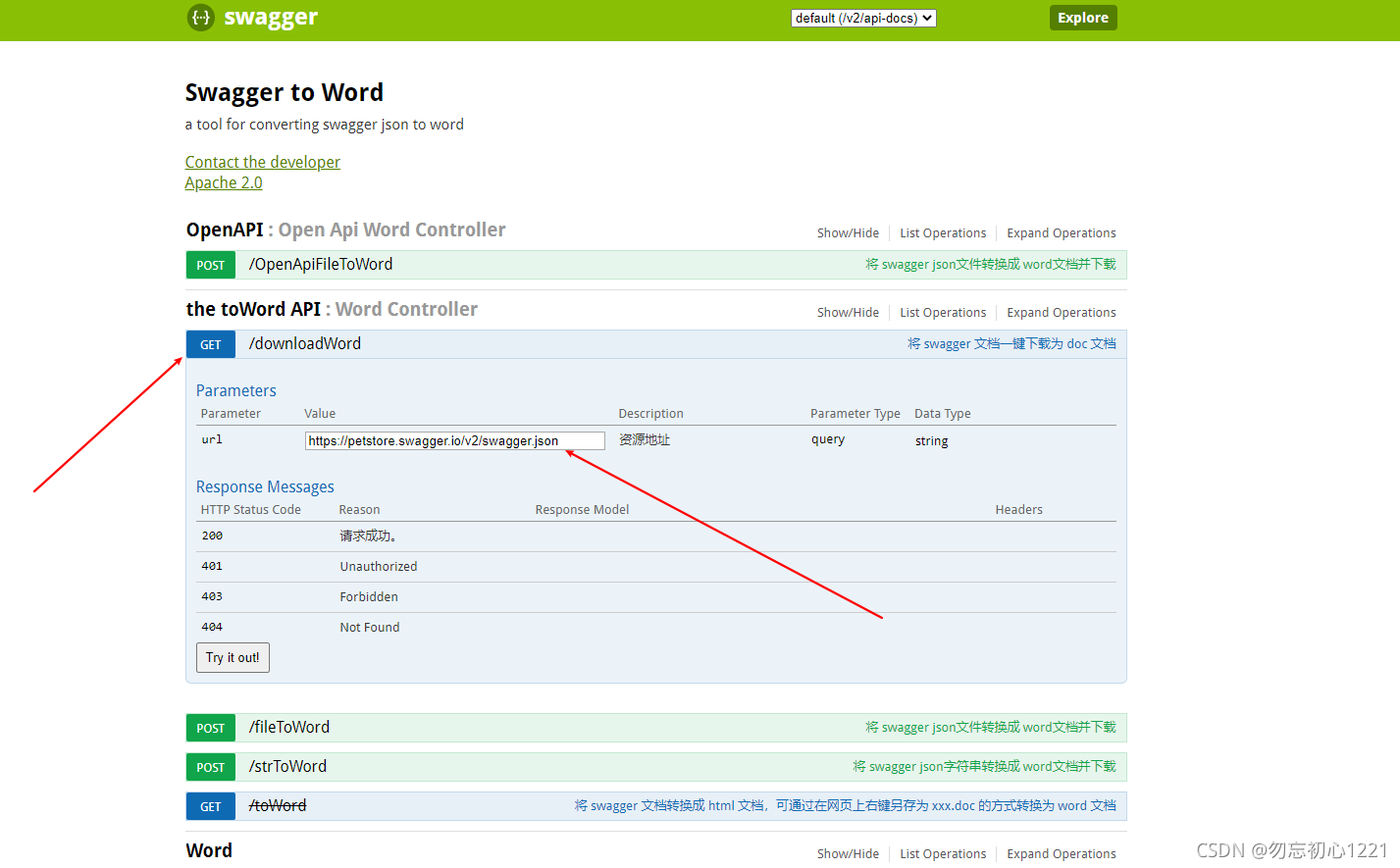Expand the deprecated /toWord operation path
The width and height of the screenshot is (1400, 868).
coord(278,805)
